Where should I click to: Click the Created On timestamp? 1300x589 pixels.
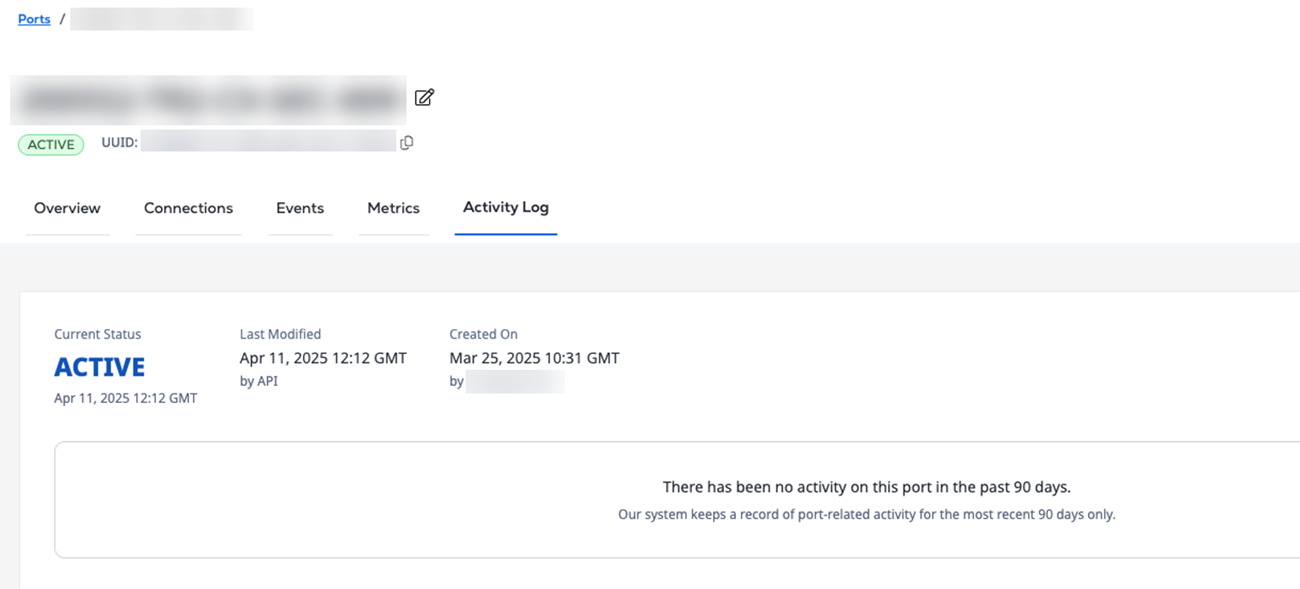pyautogui.click(x=534, y=358)
